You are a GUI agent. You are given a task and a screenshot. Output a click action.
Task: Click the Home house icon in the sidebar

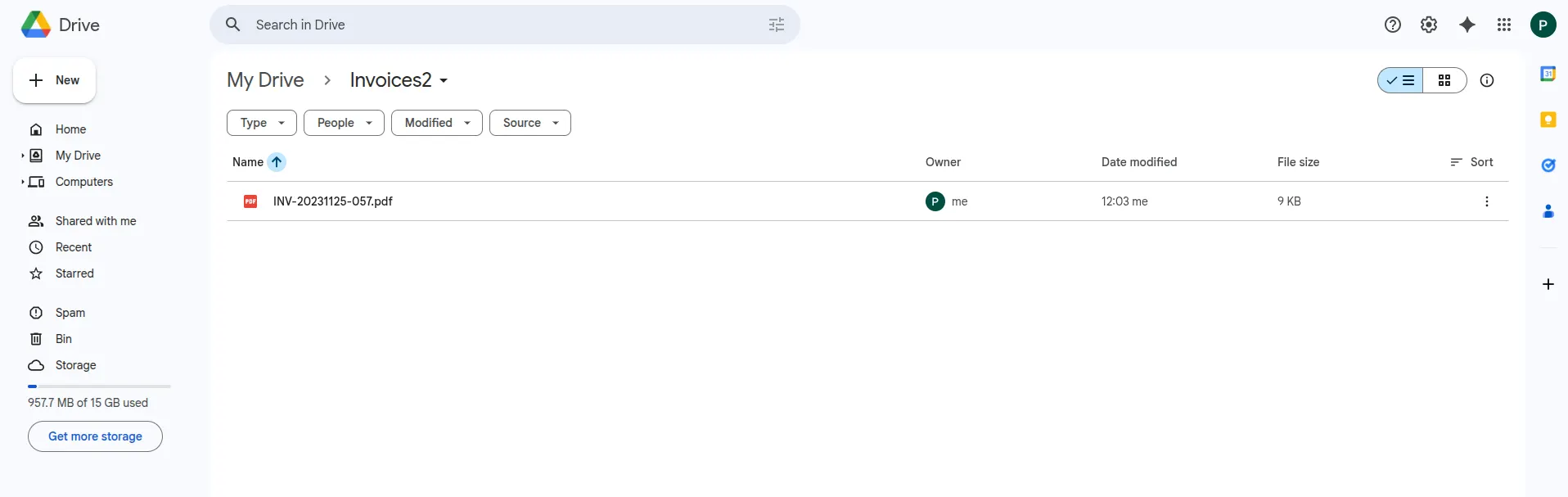coord(36,129)
